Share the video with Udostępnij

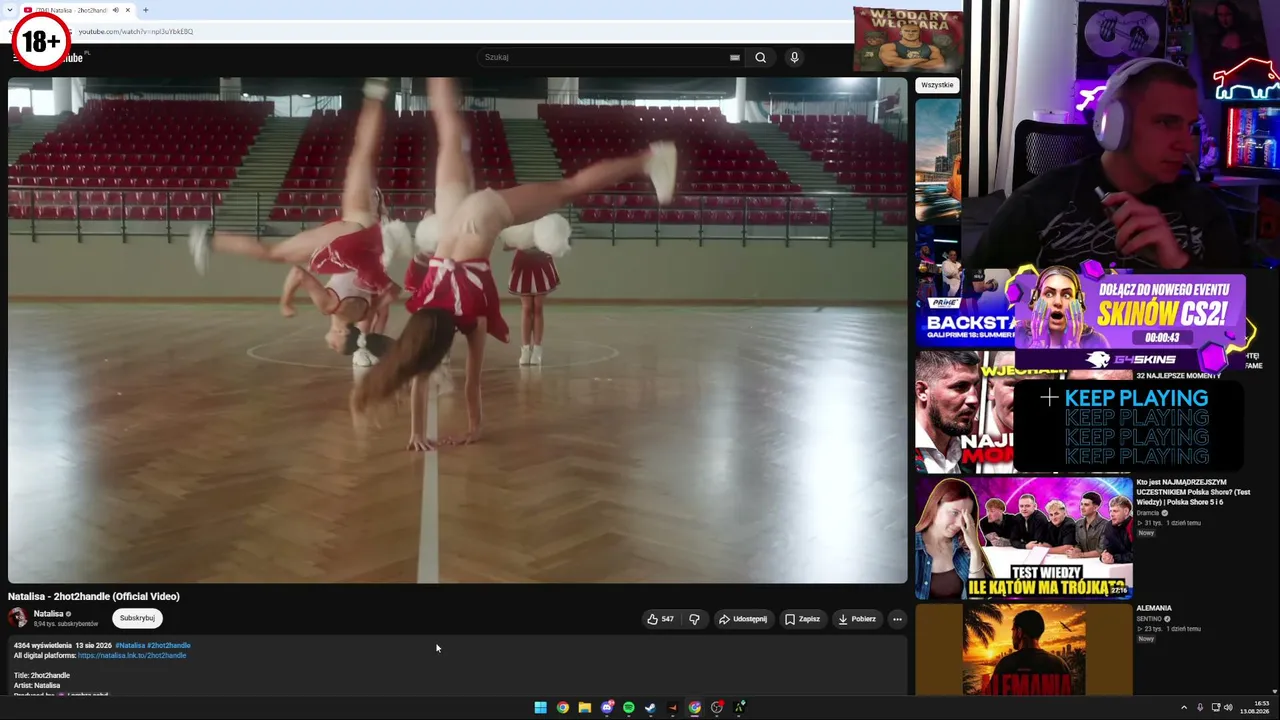pyautogui.click(x=742, y=619)
